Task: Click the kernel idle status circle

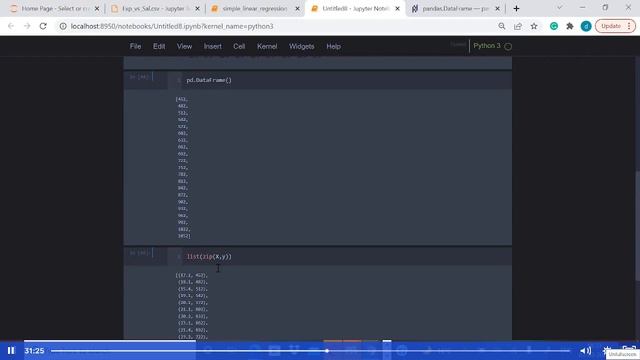Action: [508, 47]
